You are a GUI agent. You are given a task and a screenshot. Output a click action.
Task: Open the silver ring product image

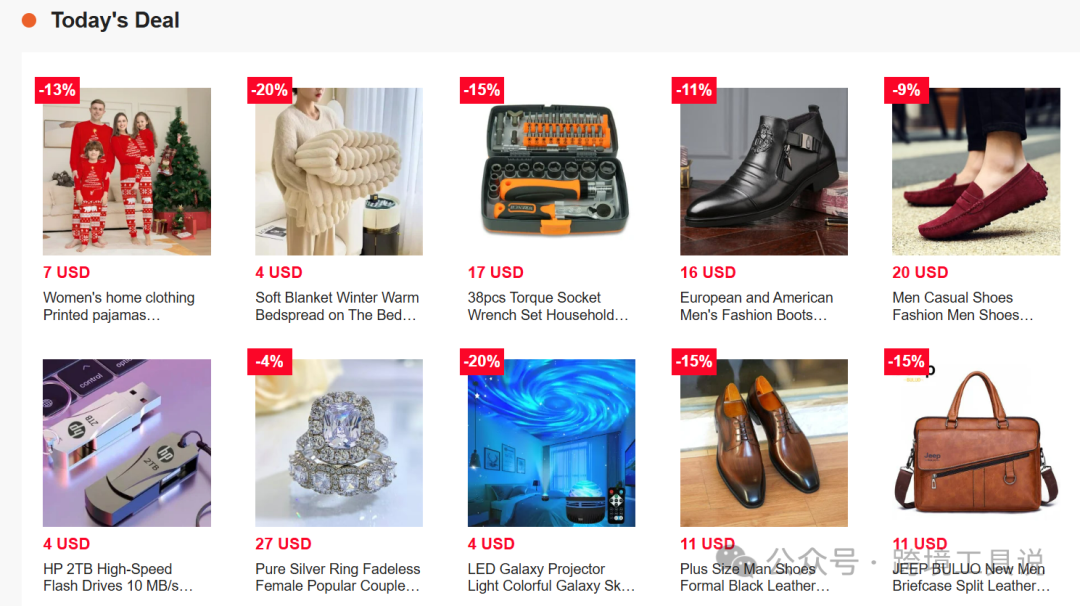coord(339,443)
